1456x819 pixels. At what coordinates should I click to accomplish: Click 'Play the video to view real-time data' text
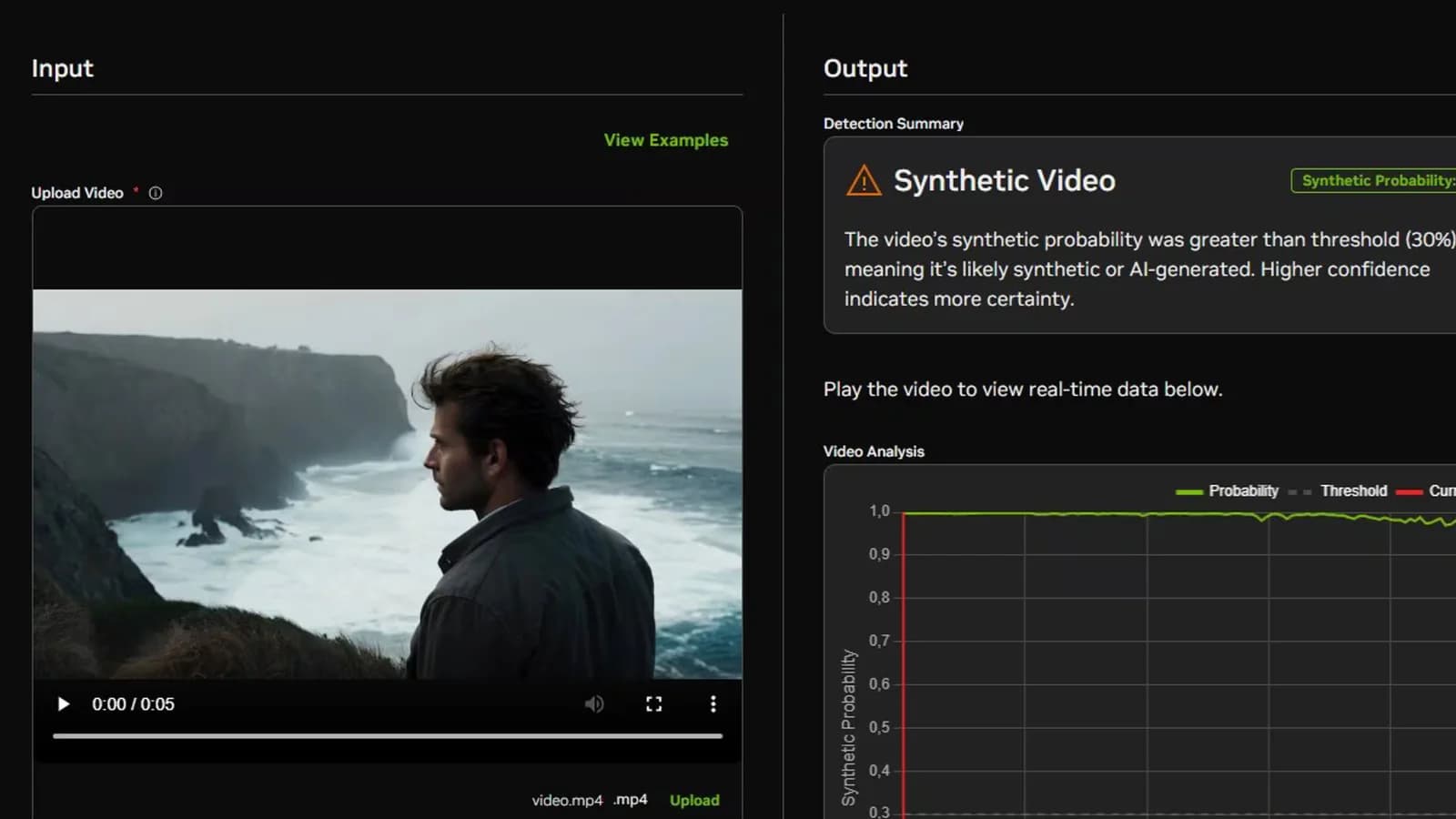tap(1023, 389)
